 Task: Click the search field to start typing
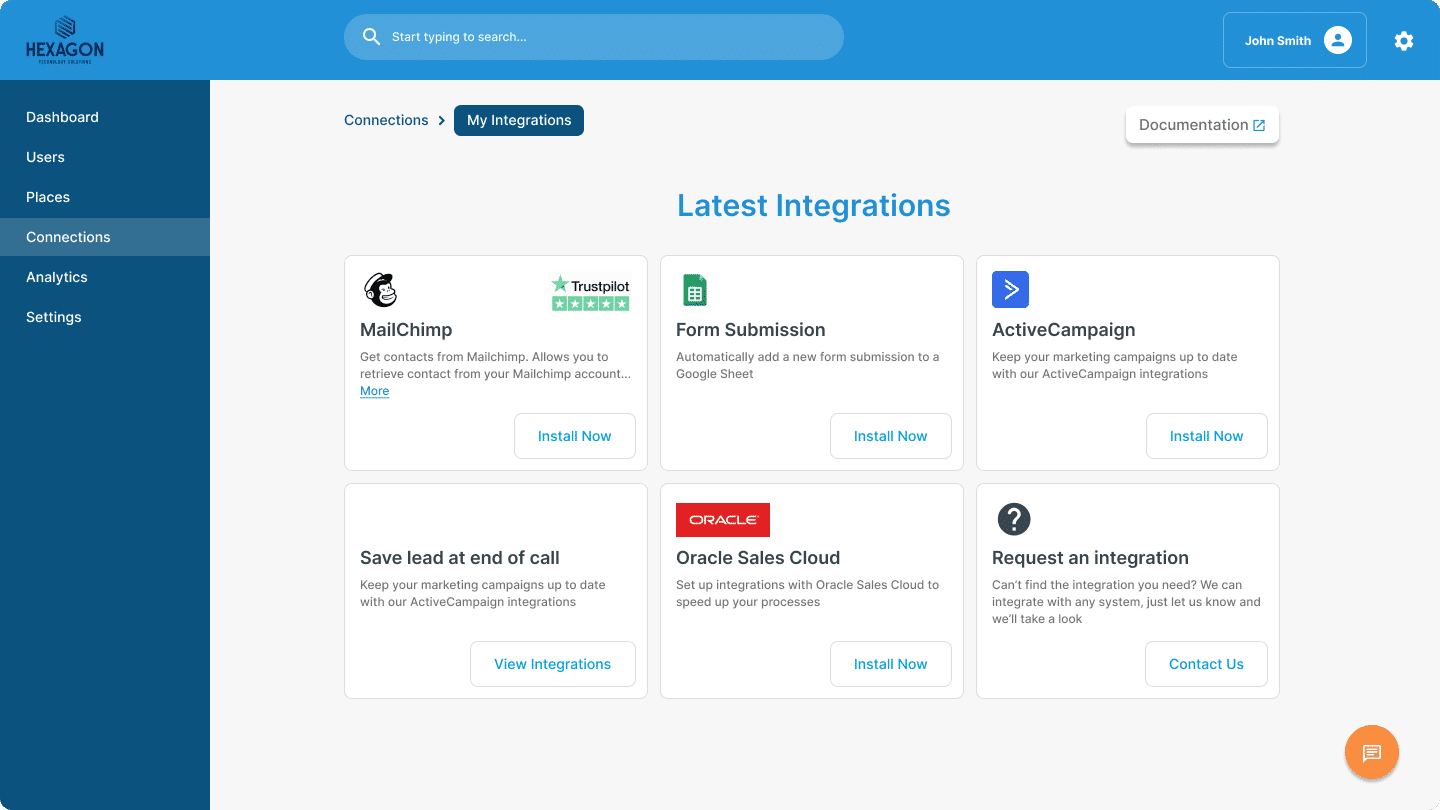point(593,36)
